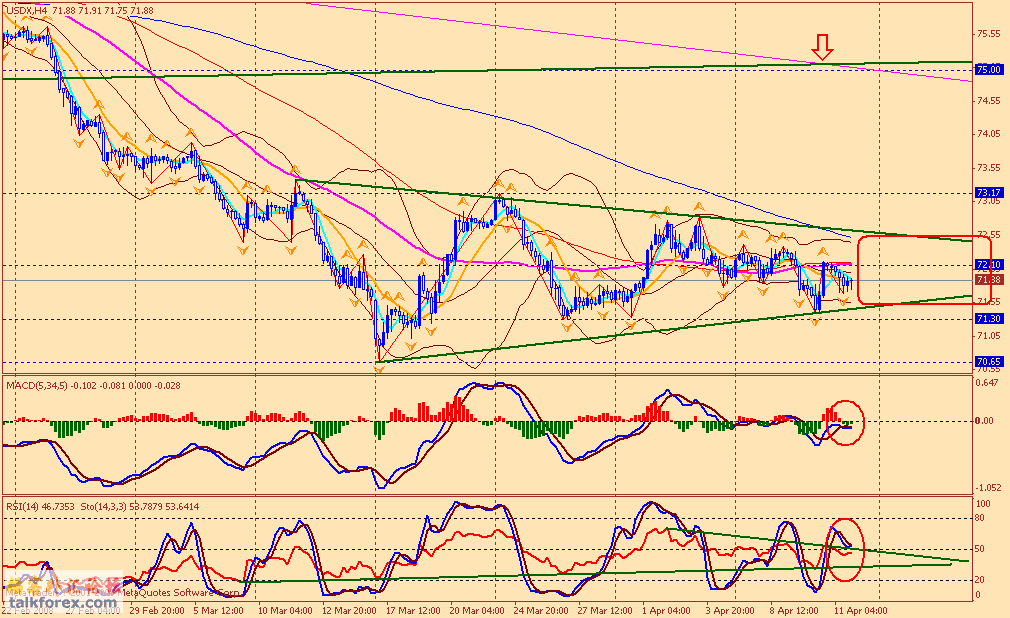Click the 72.55 price axis value

coord(988,235)
